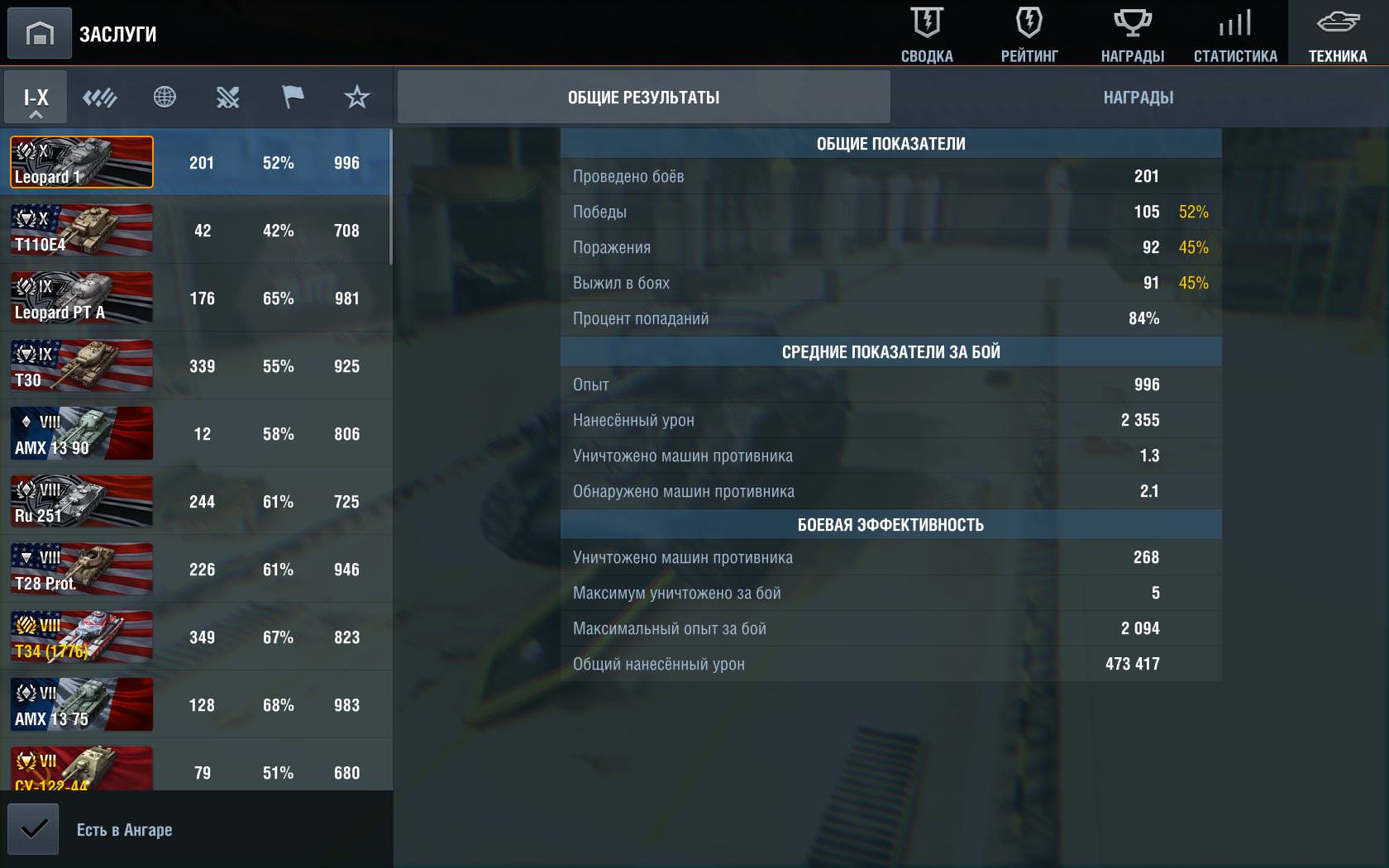Screen dimensions: 1389x868
Task: Select the СУ-122-44 tank thumbnail
Action: point(82,768)
